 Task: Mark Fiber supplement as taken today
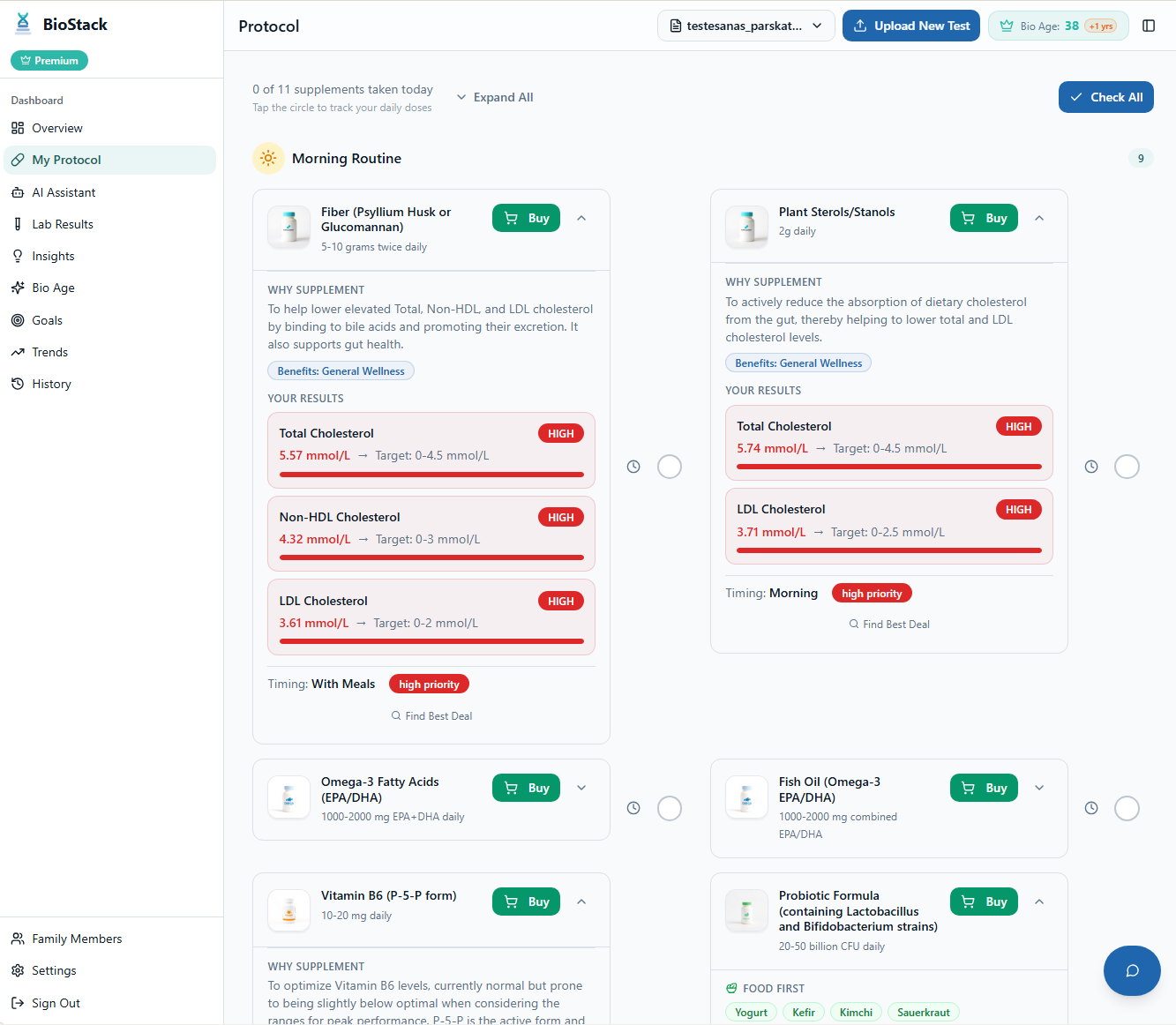670,466
